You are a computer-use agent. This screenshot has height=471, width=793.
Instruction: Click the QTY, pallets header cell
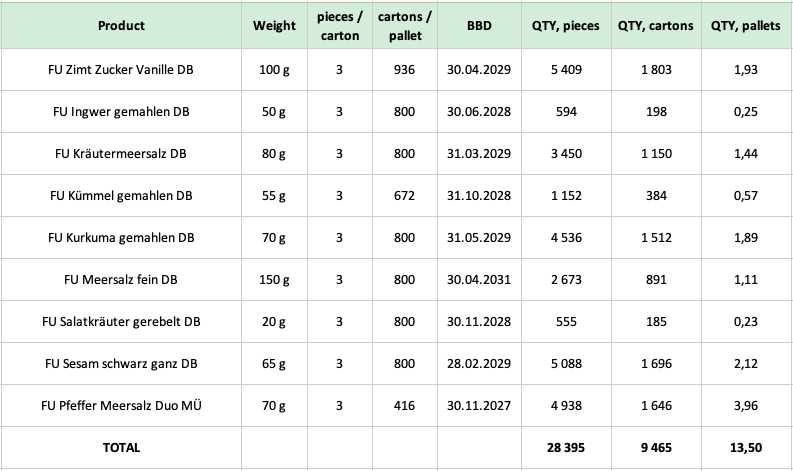(x=746, y=26)
